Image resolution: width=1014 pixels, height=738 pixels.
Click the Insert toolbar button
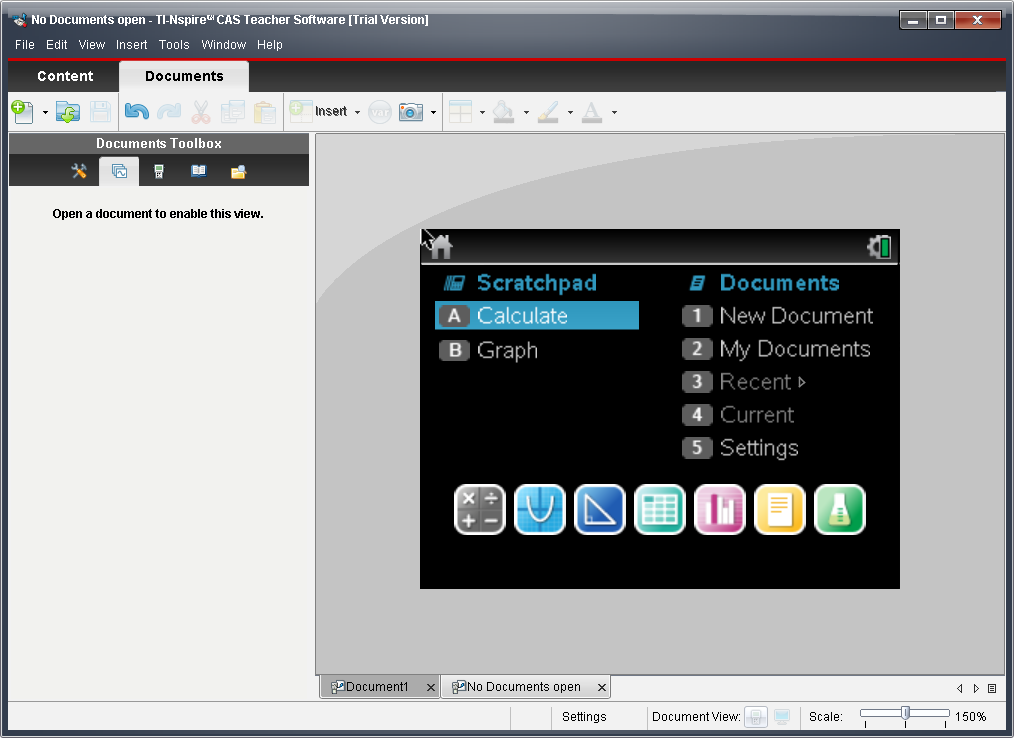318,111
